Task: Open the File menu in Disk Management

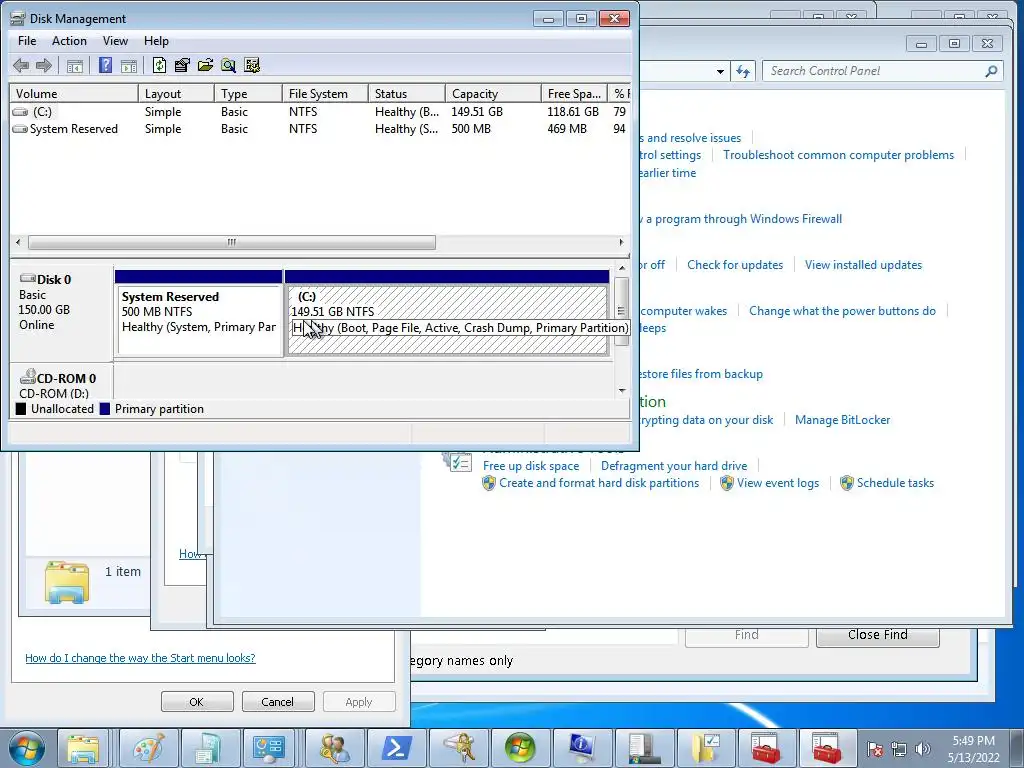Action: (27, 40)
